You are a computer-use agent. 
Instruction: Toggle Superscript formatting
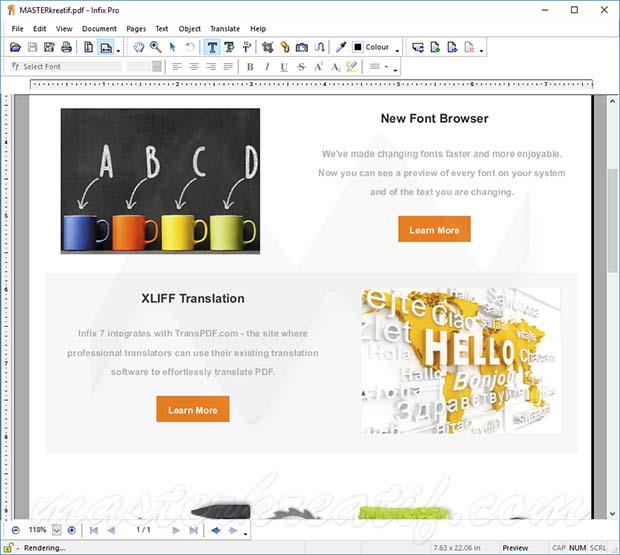318,67
